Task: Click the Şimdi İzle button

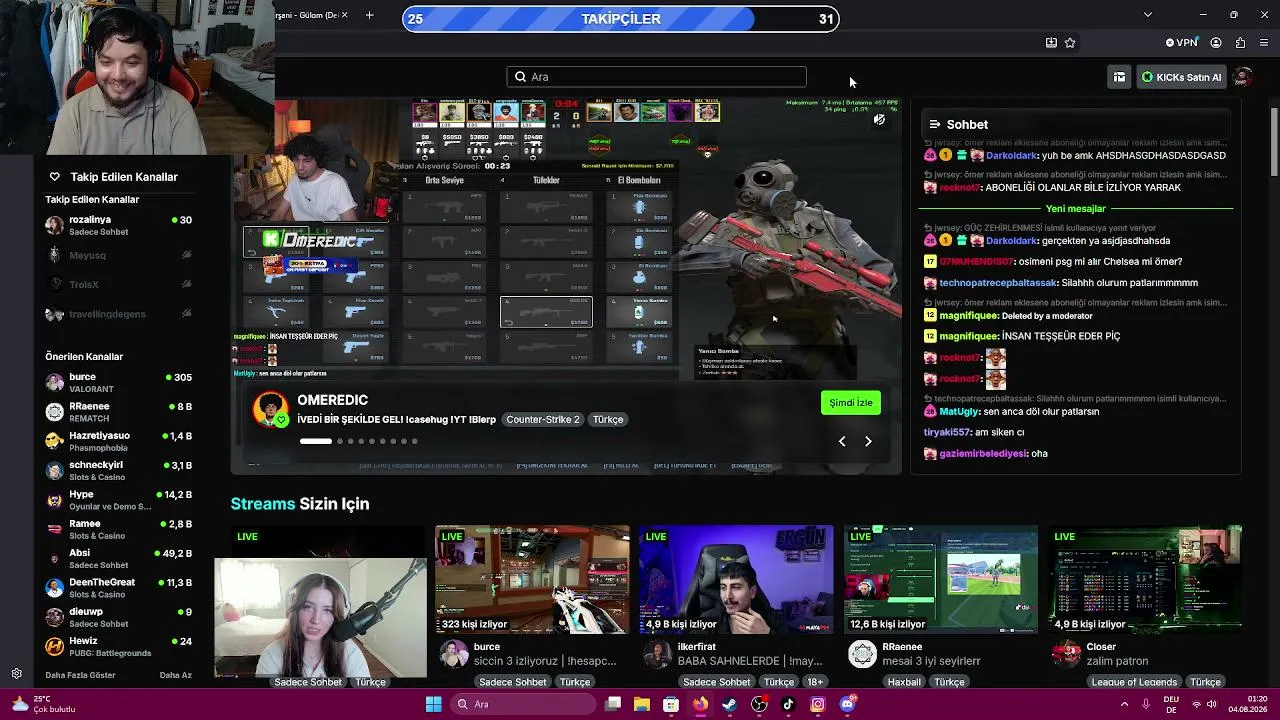Action: [851, 402]
